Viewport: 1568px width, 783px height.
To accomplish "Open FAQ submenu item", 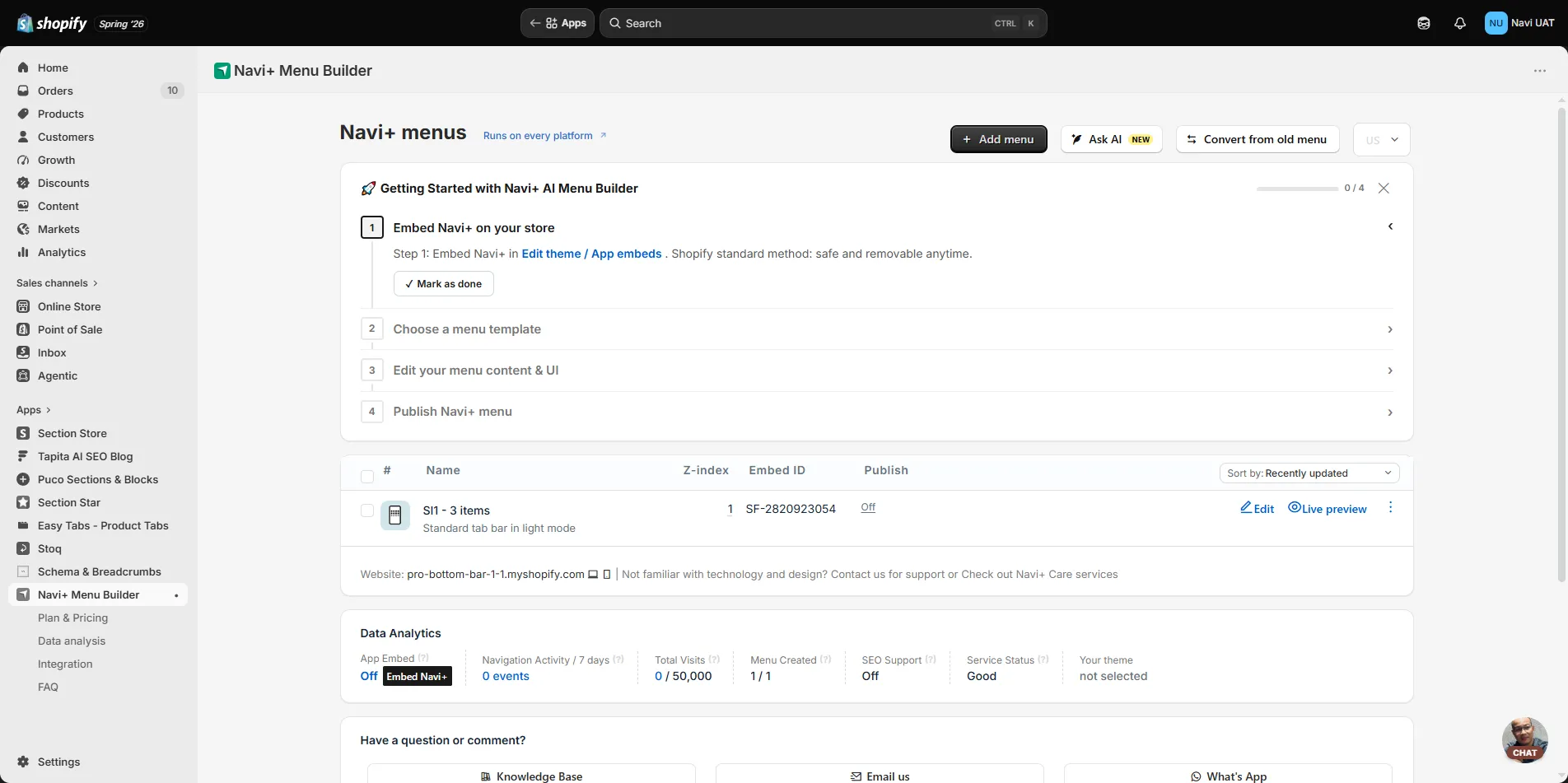I will pyautogui.click(x=48, y=687).
